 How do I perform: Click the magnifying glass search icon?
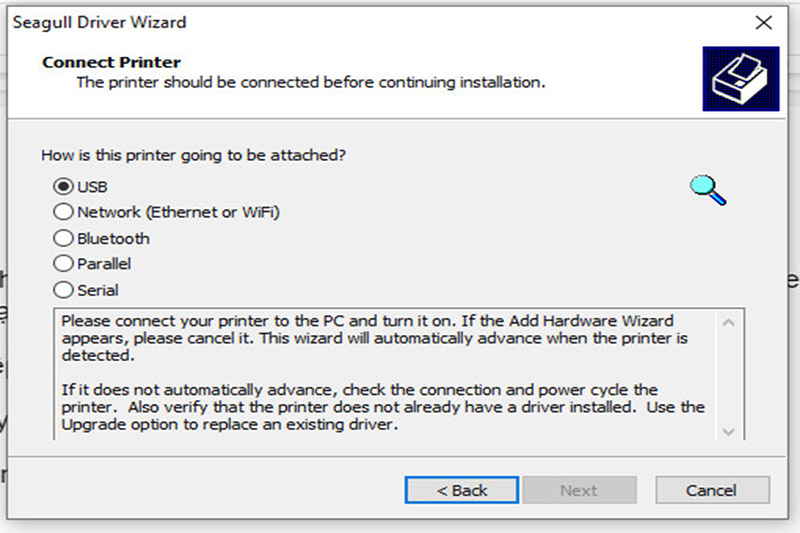tap(708, 190)
